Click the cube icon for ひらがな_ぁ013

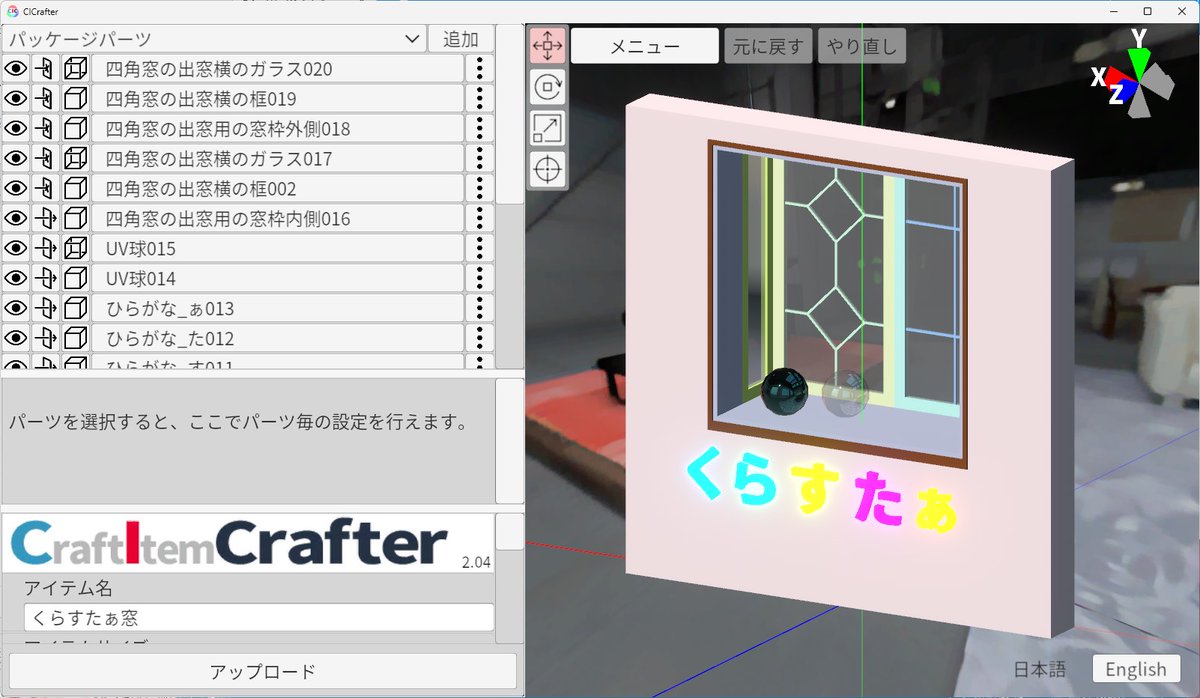(x=74, y=308)
